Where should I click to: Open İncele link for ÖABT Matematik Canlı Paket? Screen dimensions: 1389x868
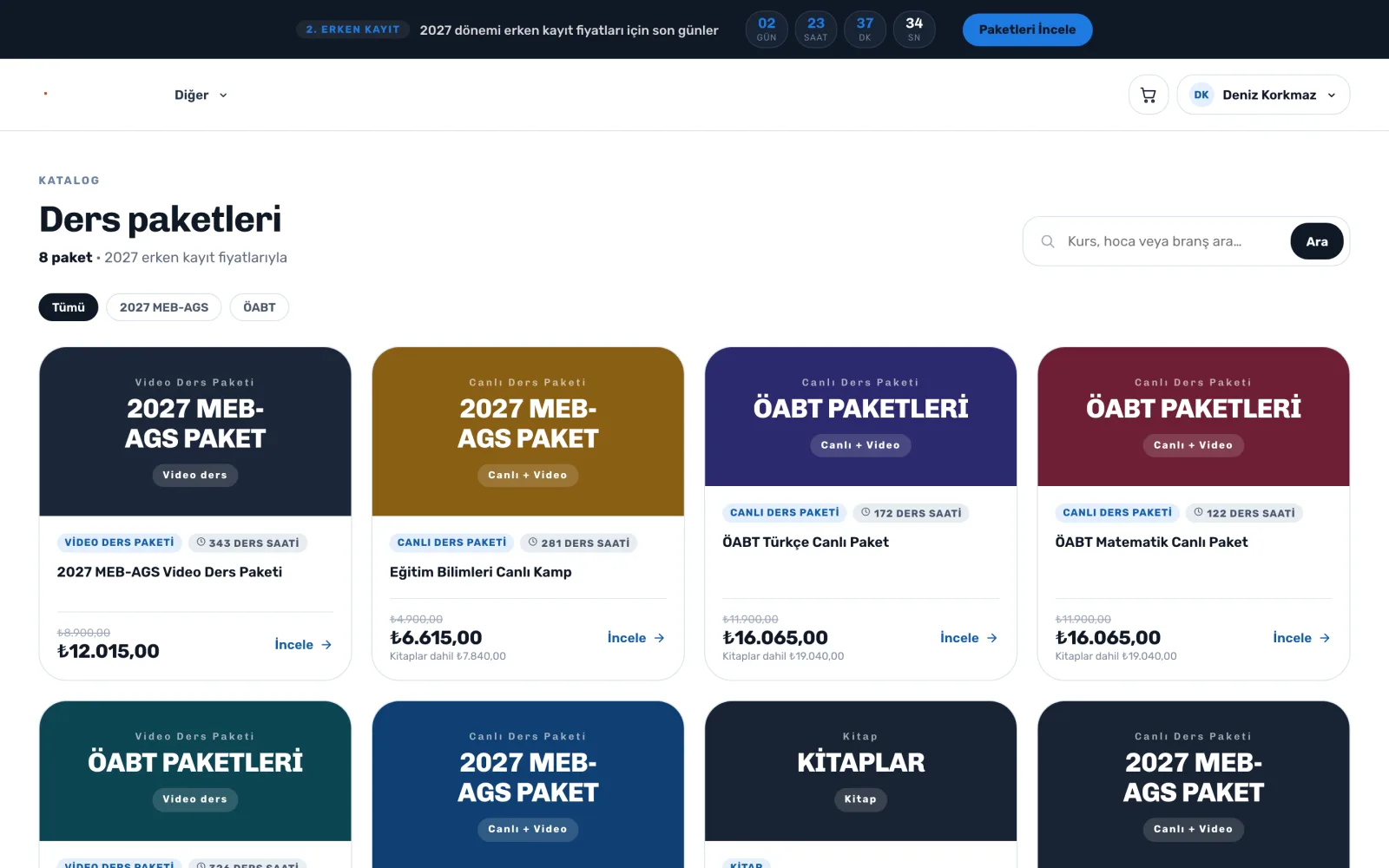click(1301, 638)
